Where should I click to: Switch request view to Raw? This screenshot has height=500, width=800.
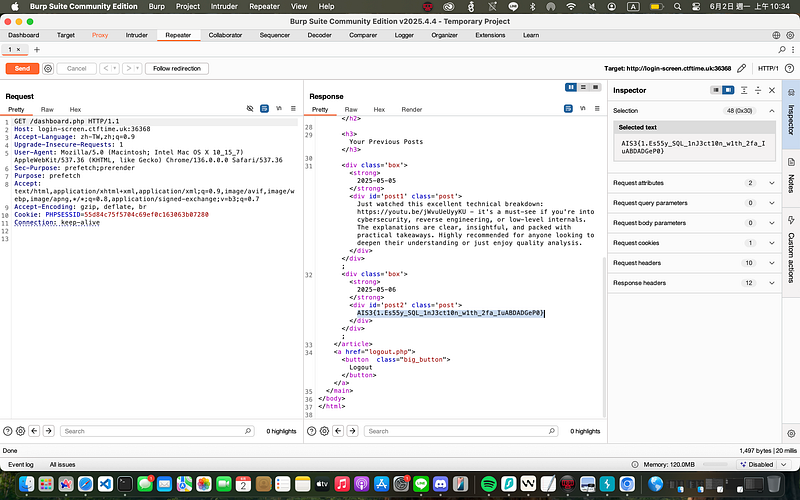tap(47, 109)
